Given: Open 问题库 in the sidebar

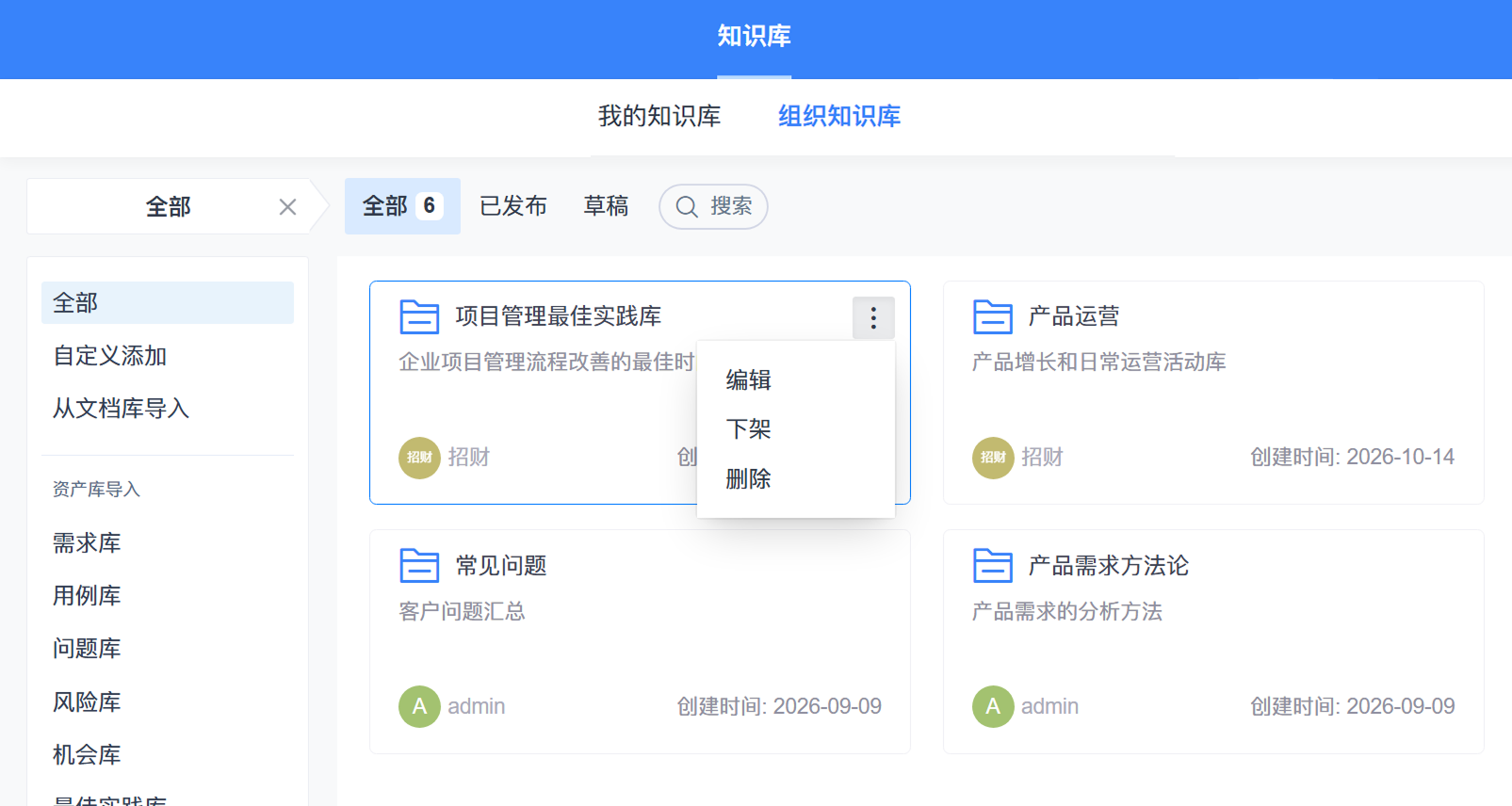Looking at the screenshot, I should [x=87, y=649].
